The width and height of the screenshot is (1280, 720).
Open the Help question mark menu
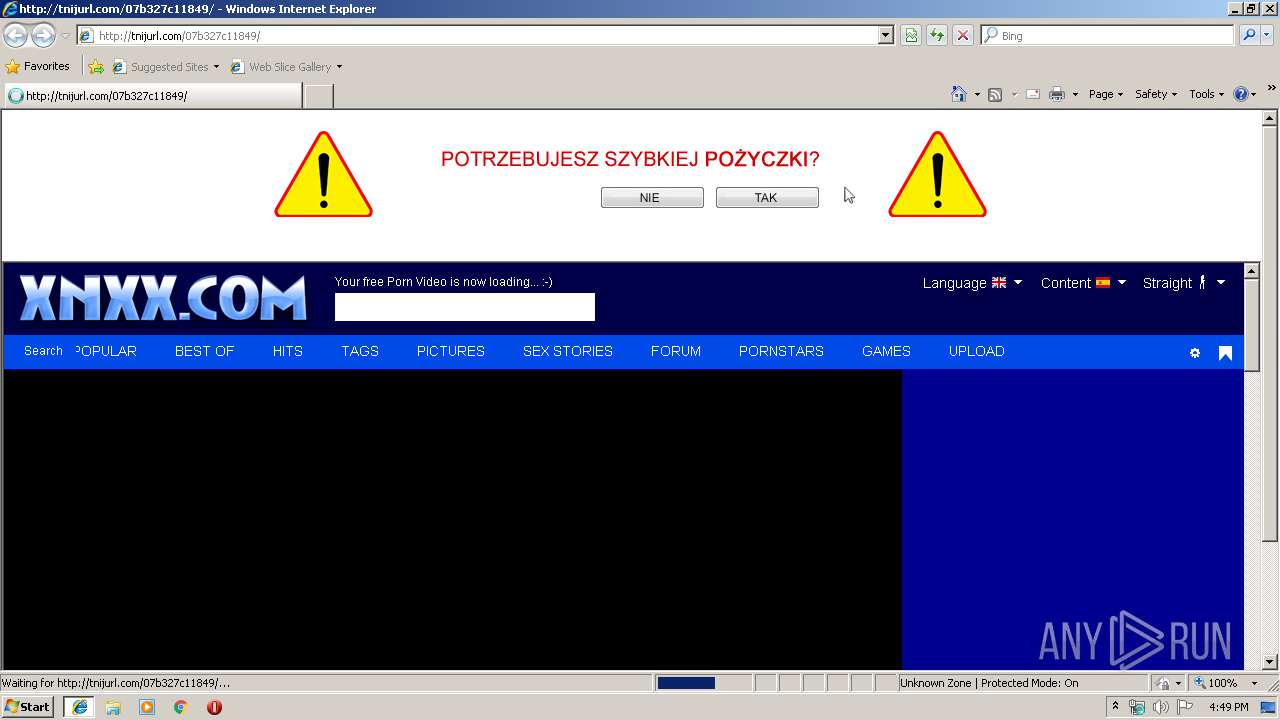1245,94
